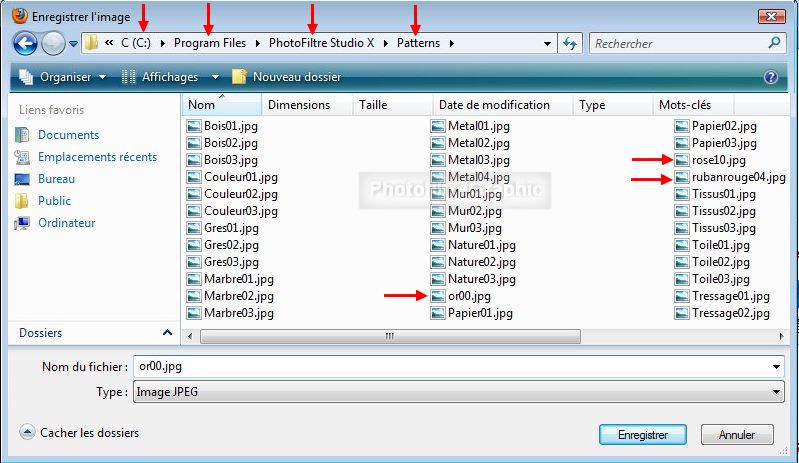Click the search magnifier icon

[774, 43]
